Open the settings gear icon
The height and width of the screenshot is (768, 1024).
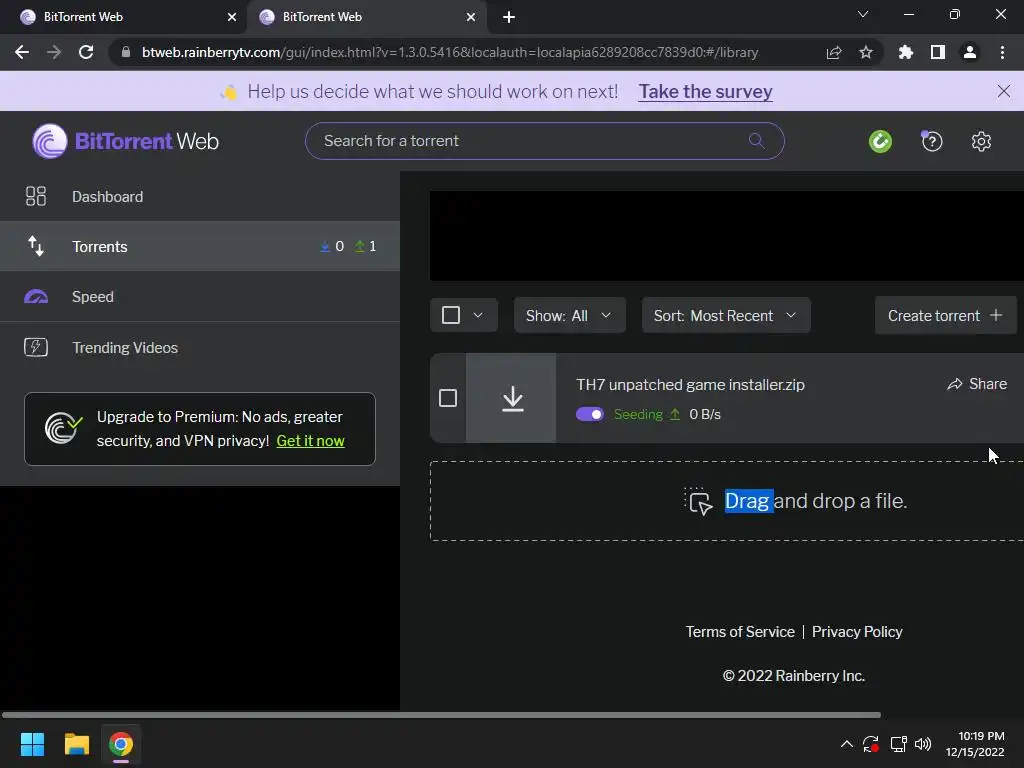tap(981, 141)
